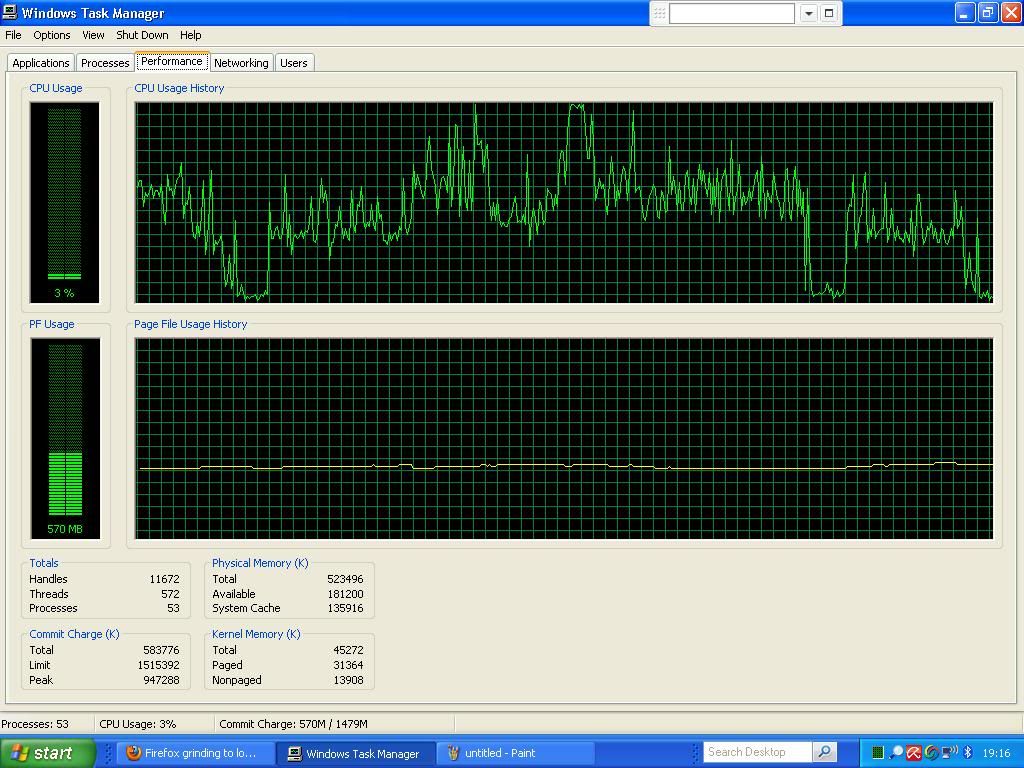Image resolution: width=1024 pixels, height=768 pixels.
Task: Click the Search Desktop magnifier button
Action: 824,752
